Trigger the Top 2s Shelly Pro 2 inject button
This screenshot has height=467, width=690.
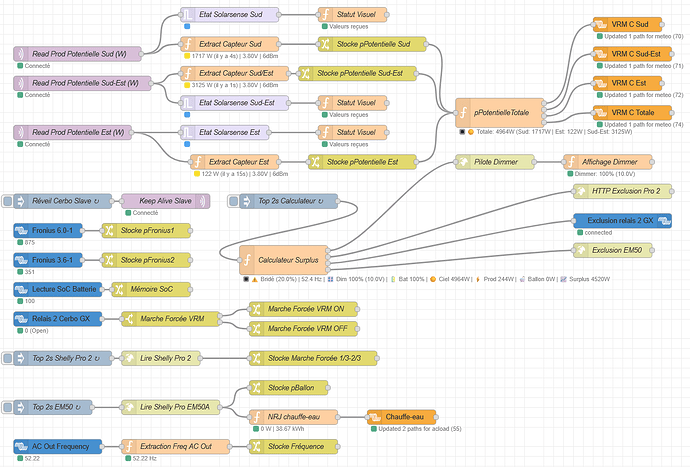(x=7, y=358)
